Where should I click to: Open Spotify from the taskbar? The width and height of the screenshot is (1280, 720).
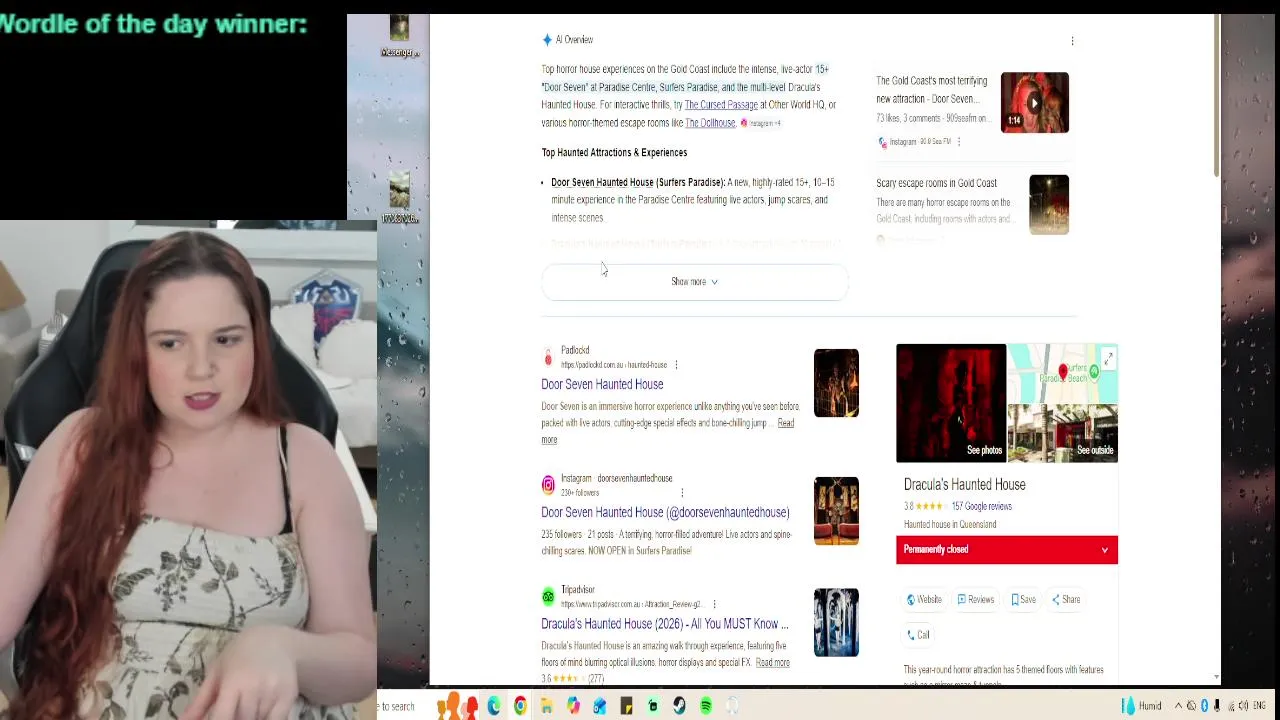tap(706, 706)
